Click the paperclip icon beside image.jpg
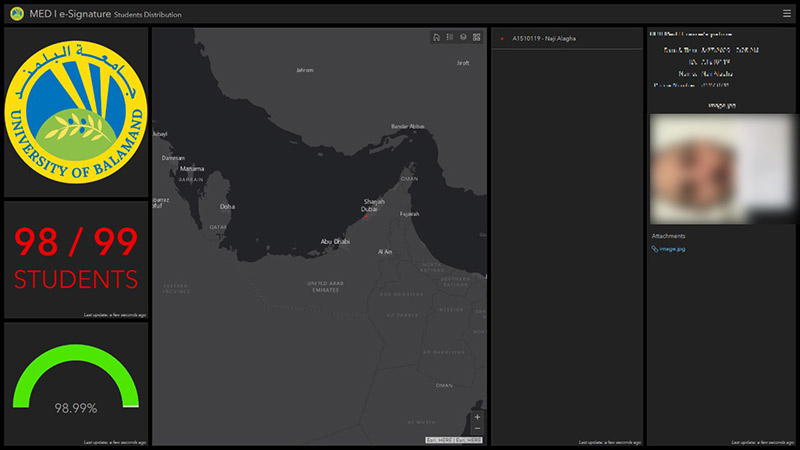This screenshot has height=450, width=800. [654, 249]
